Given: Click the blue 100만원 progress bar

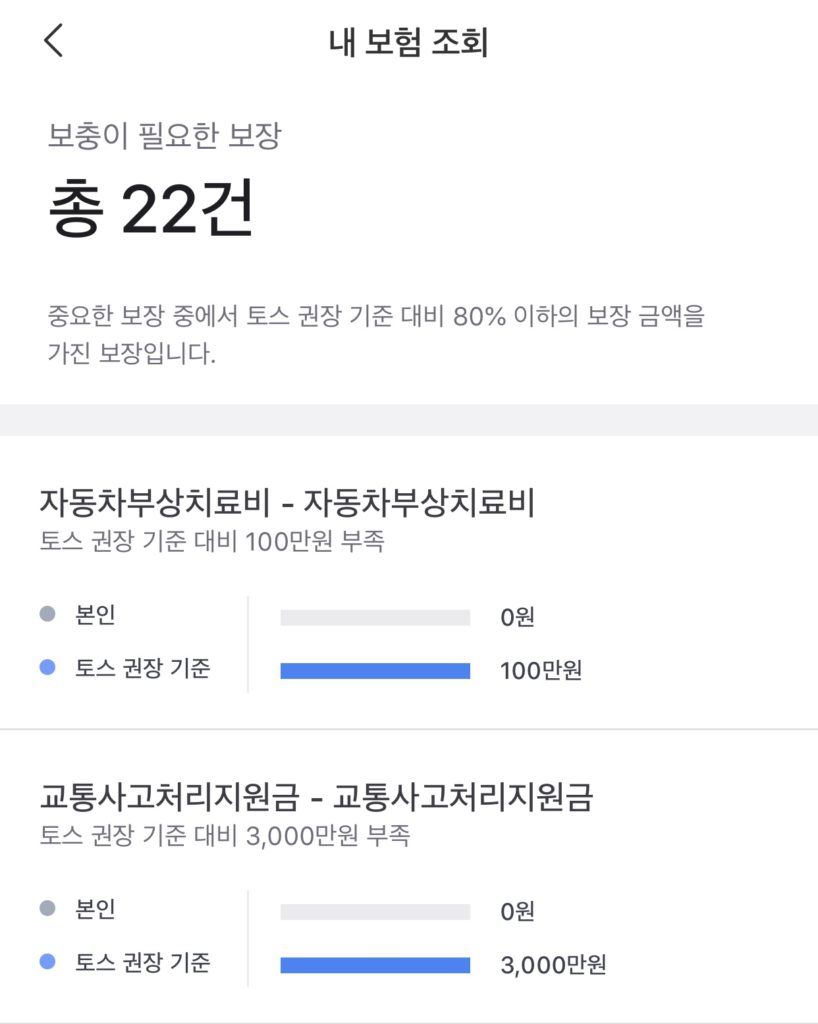Looking at the screenshot, I should [375, 670].
